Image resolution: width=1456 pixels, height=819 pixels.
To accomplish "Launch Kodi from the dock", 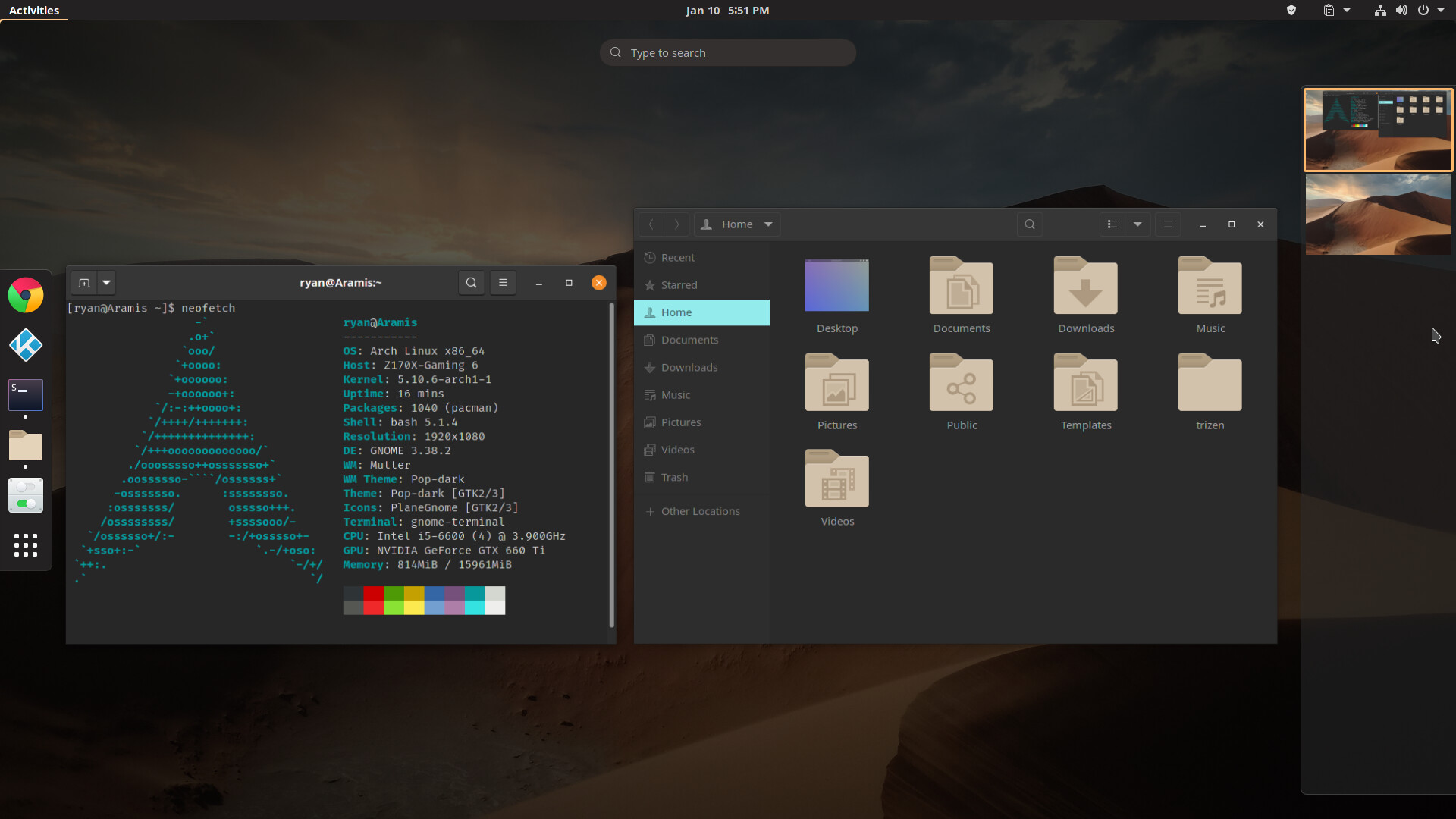I will pyautogui.click(x=25, y=345).
